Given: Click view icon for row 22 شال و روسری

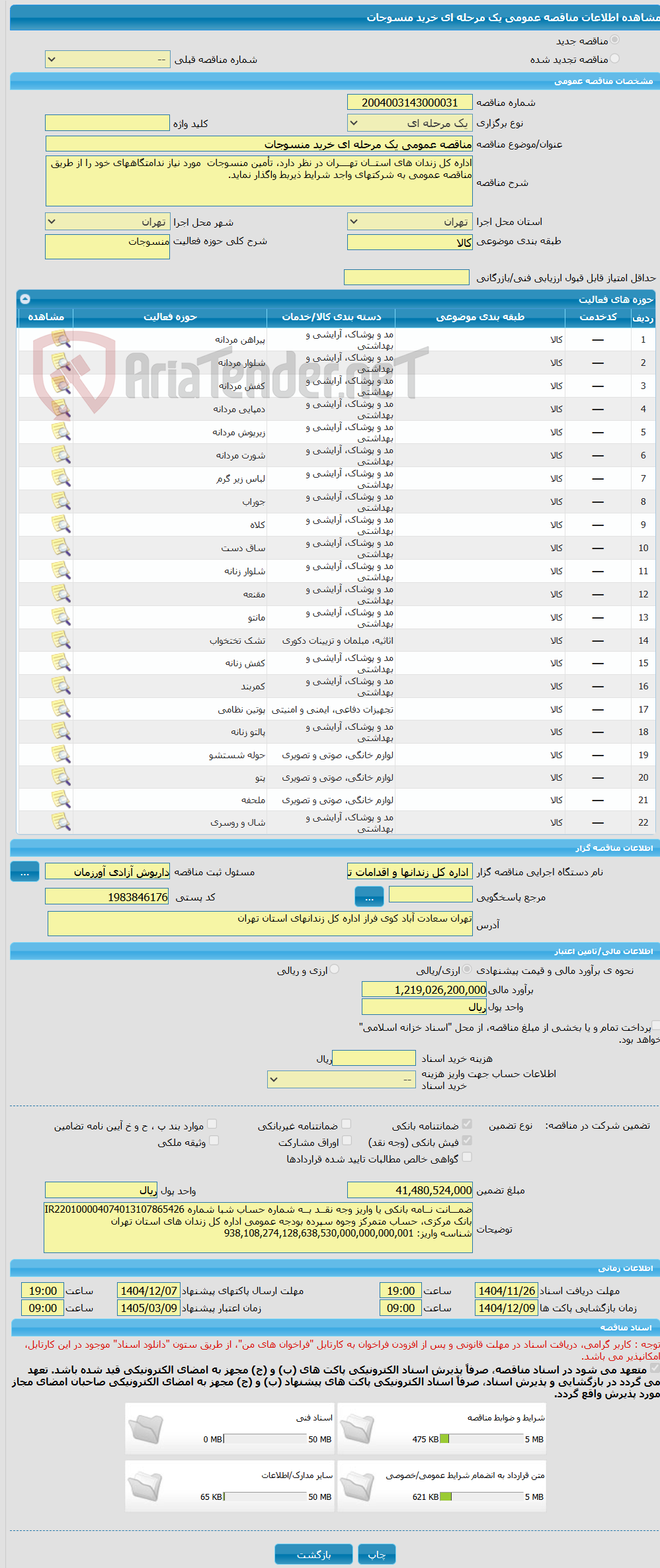Looking at the screenshot, I should coord(61,822).
